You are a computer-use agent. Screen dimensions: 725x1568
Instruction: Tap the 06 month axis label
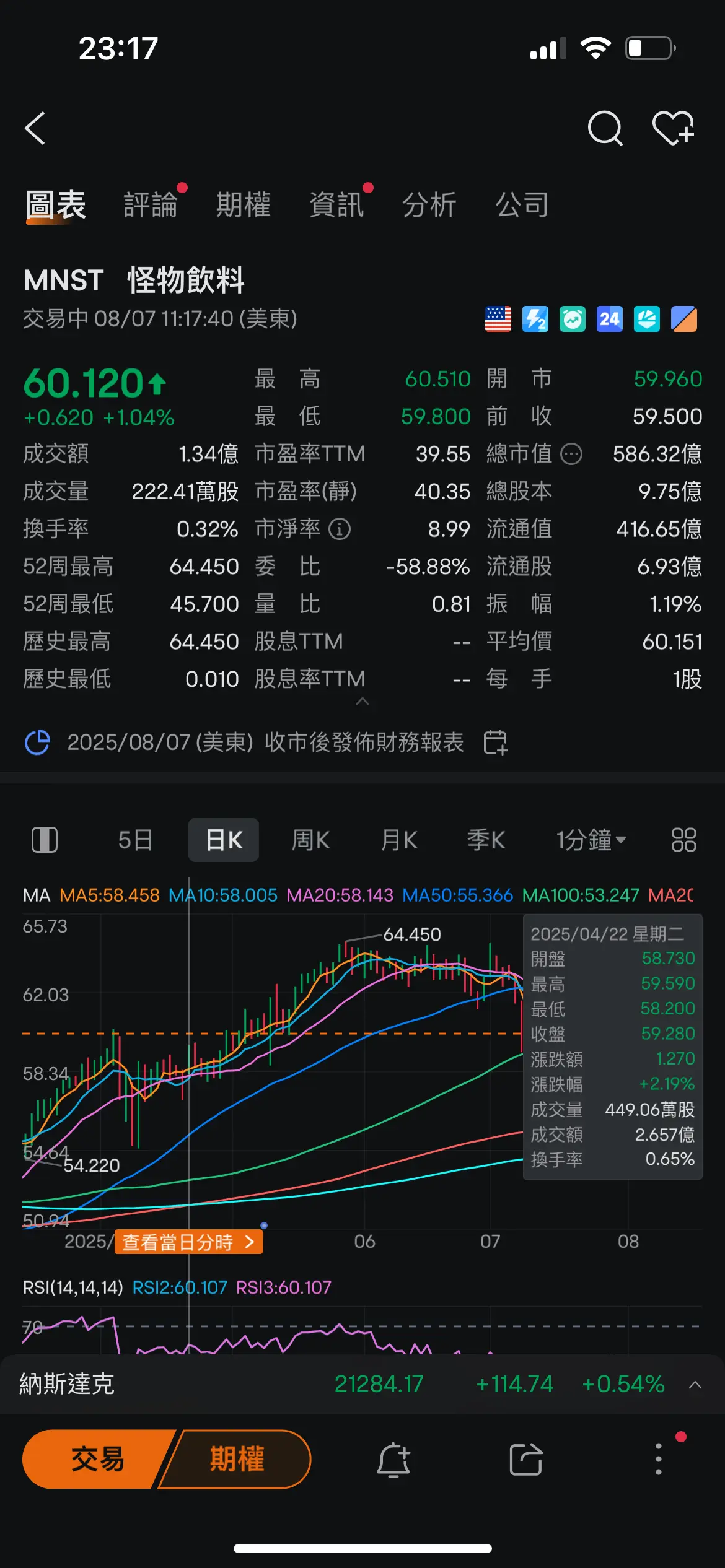point(364,1242)
